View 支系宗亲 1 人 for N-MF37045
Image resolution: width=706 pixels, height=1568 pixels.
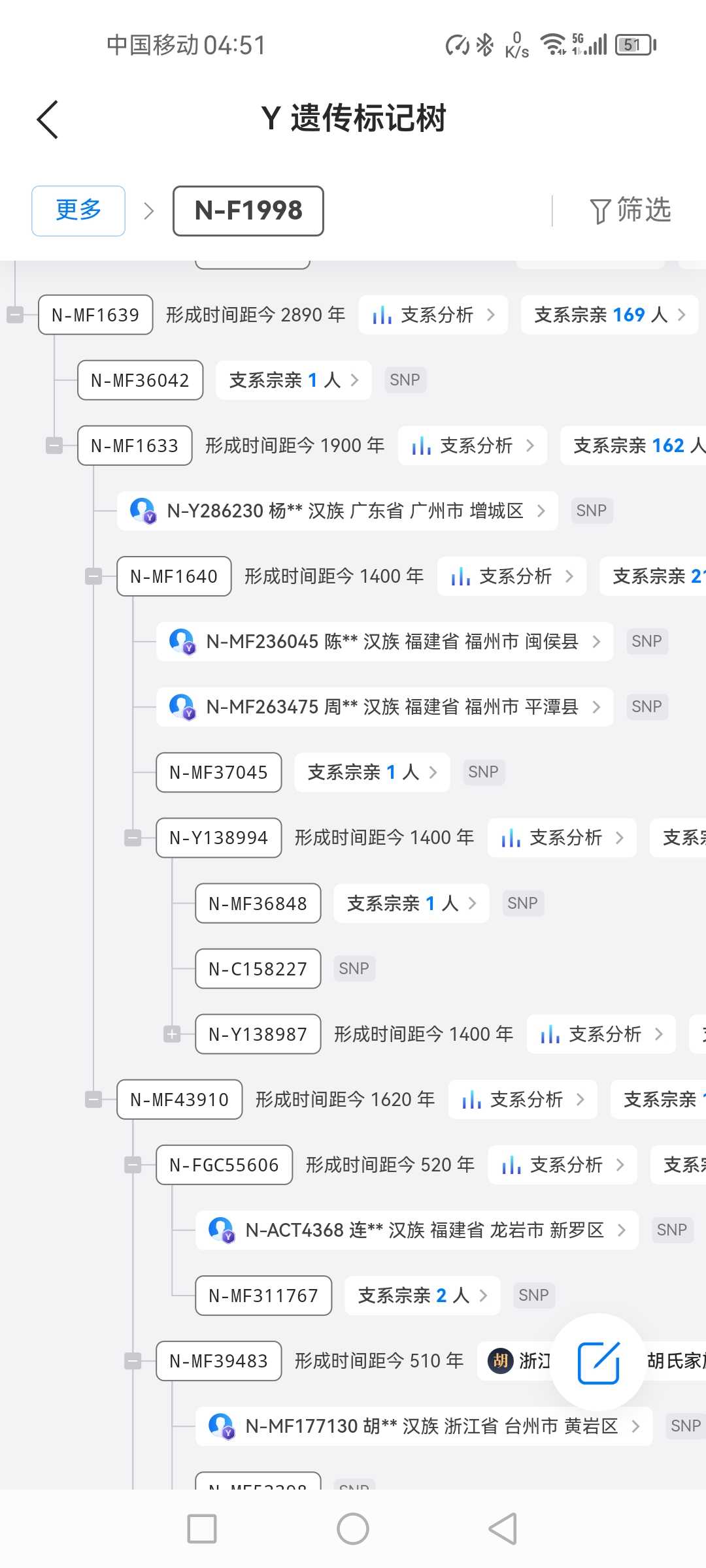(x=372, y=772)
